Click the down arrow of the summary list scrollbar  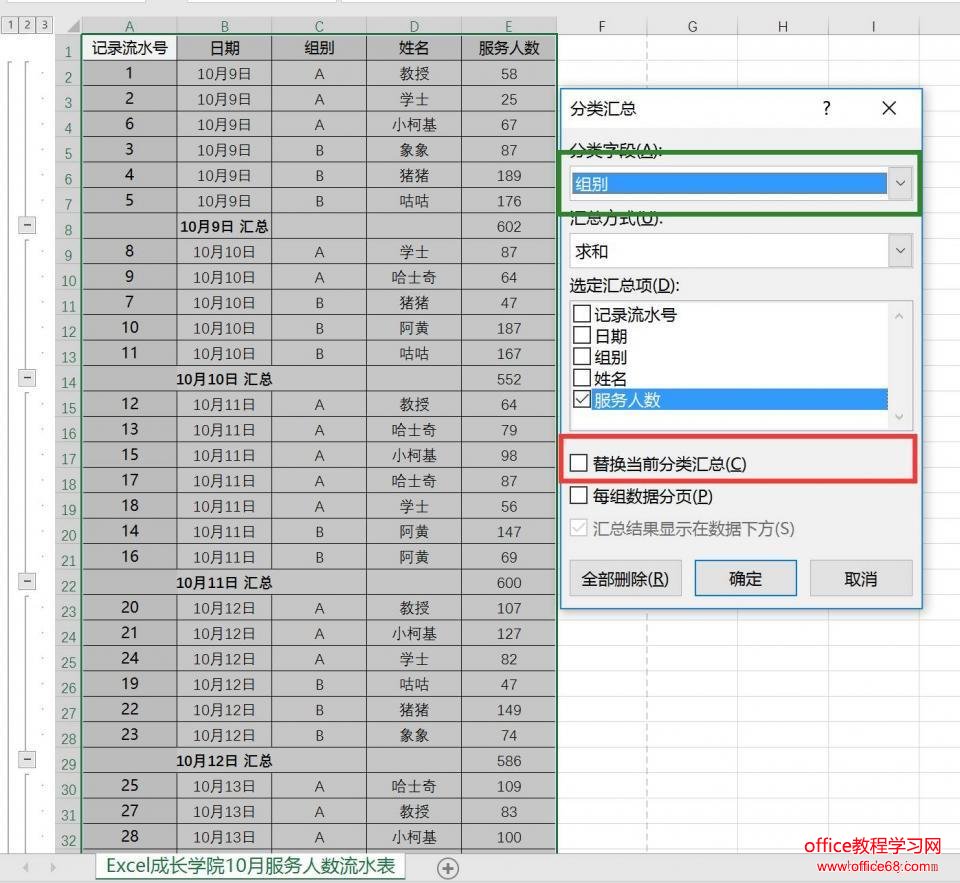pos(900,417)
